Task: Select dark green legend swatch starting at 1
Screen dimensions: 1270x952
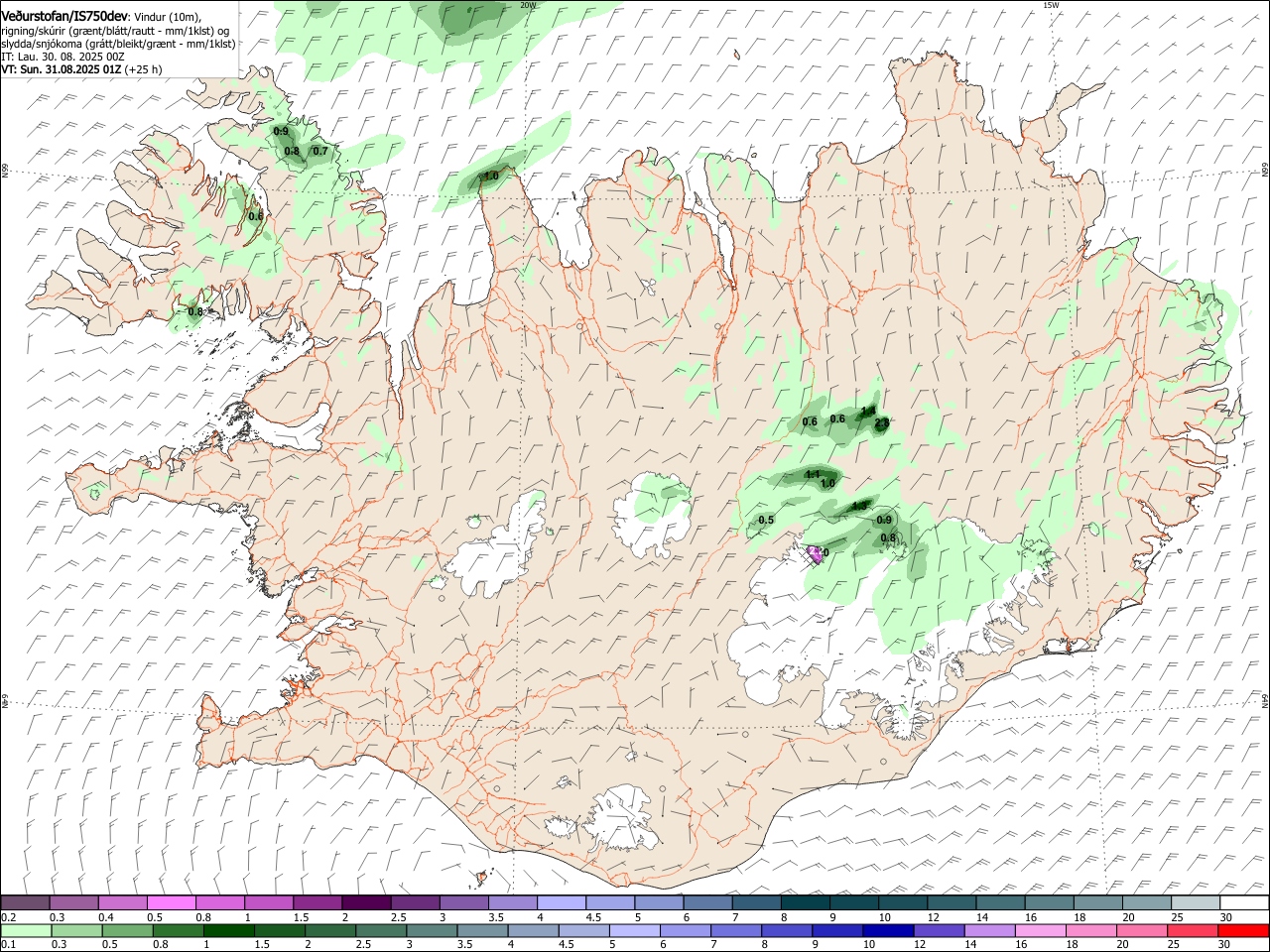Action: pos(231,931)
